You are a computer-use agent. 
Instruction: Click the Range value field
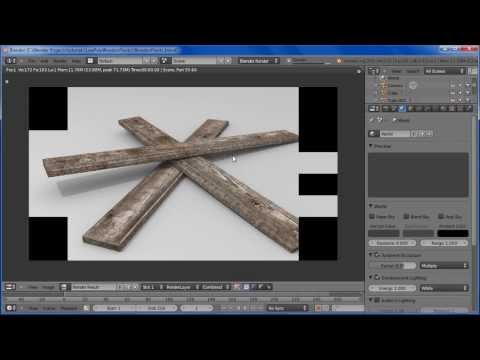[444, 243]
